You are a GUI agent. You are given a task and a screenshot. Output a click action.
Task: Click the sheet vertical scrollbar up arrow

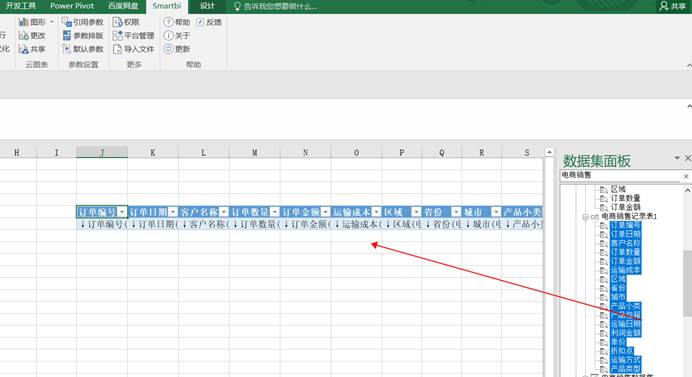click(549, 152)
